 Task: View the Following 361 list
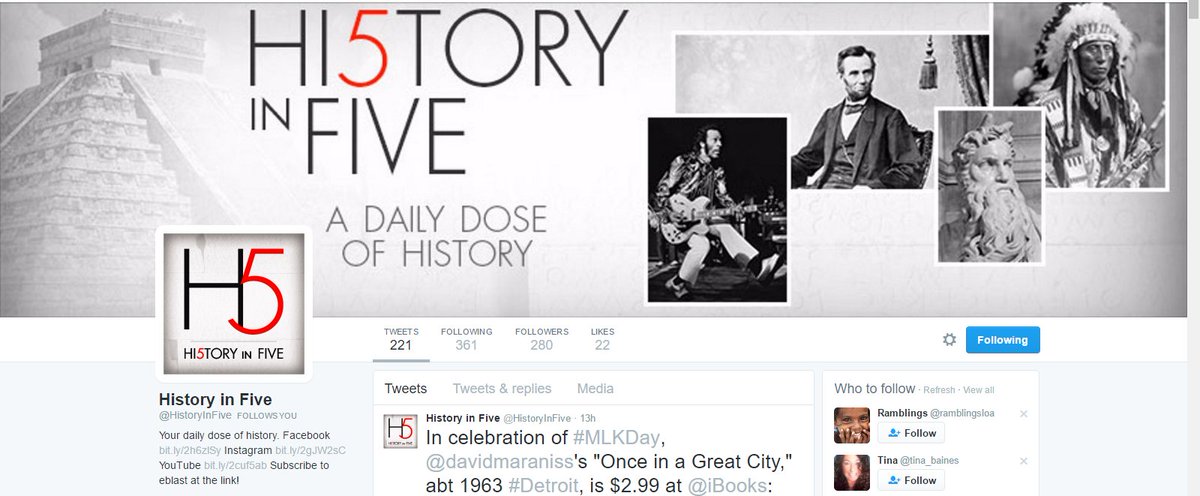(x=467, y=339)
